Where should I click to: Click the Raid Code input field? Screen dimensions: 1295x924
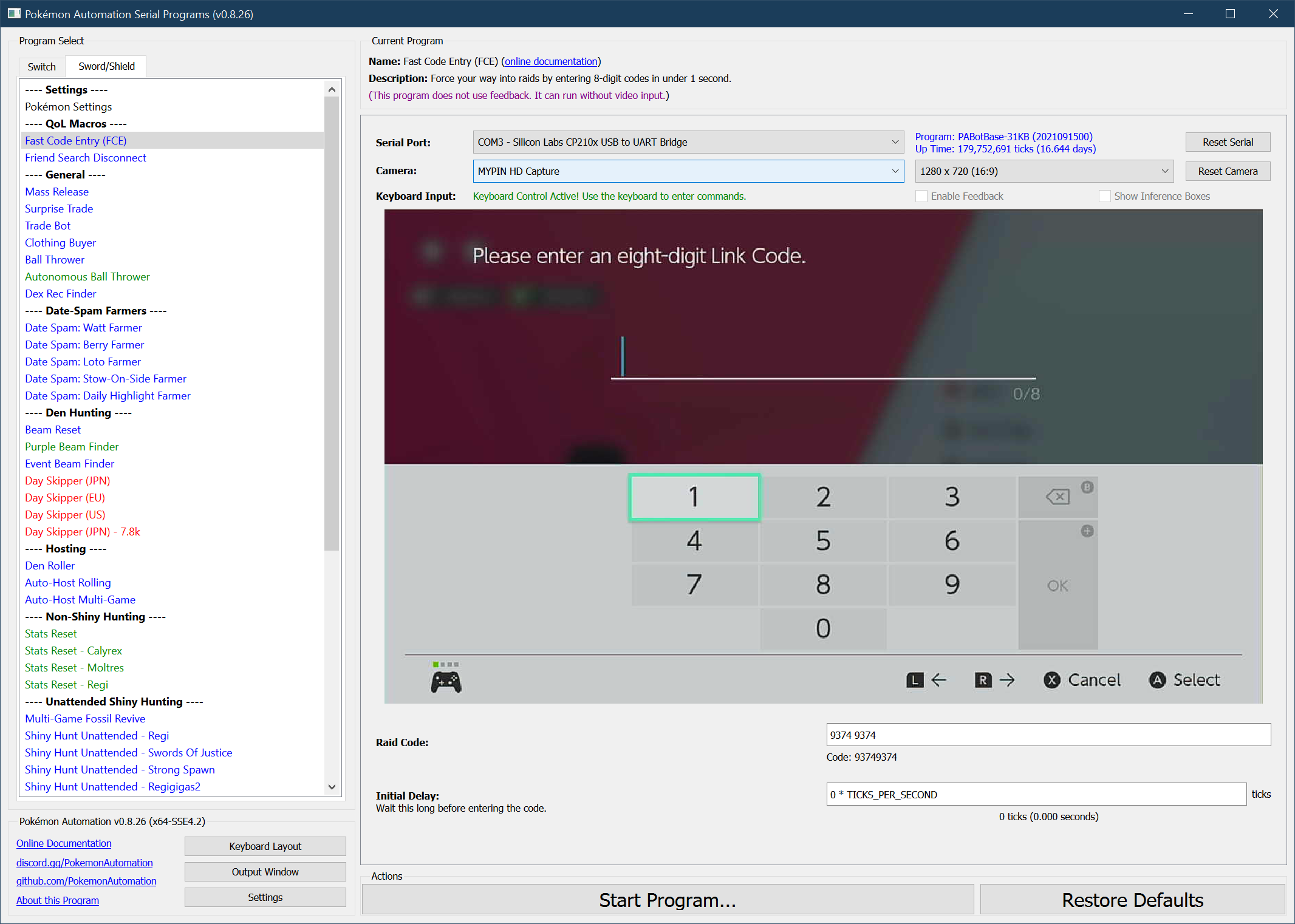click(1048, 735)
